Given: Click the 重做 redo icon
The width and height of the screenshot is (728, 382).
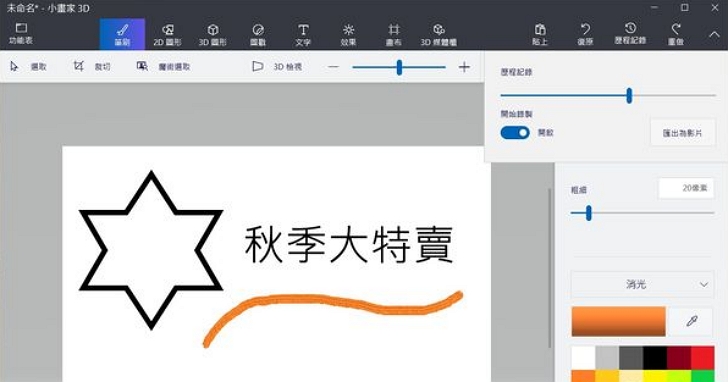Looking at the screenshot, I should [x=676, y=34].
